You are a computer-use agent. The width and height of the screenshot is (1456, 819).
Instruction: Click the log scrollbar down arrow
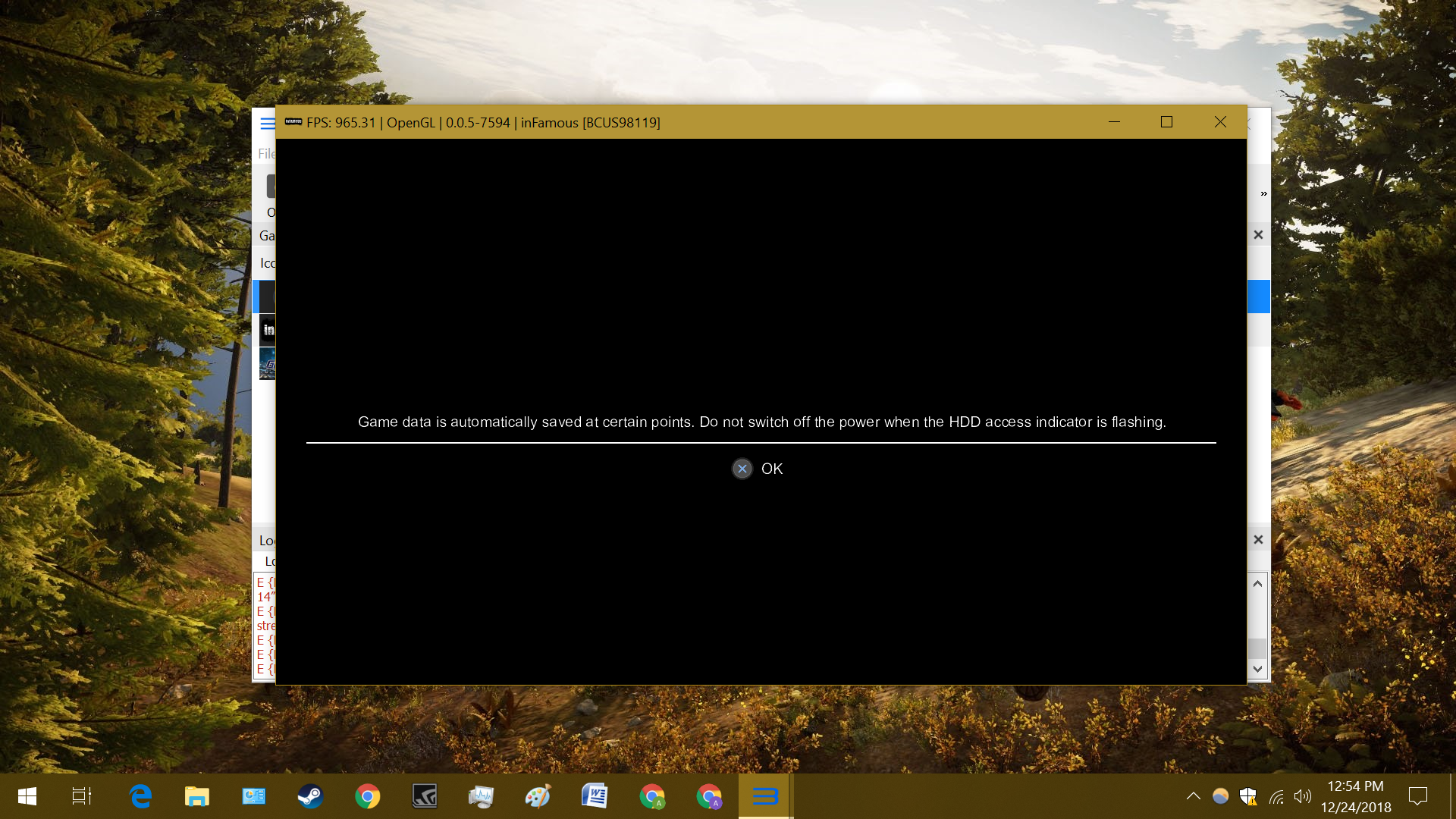pyautogui.click(x=1257, y=669)
